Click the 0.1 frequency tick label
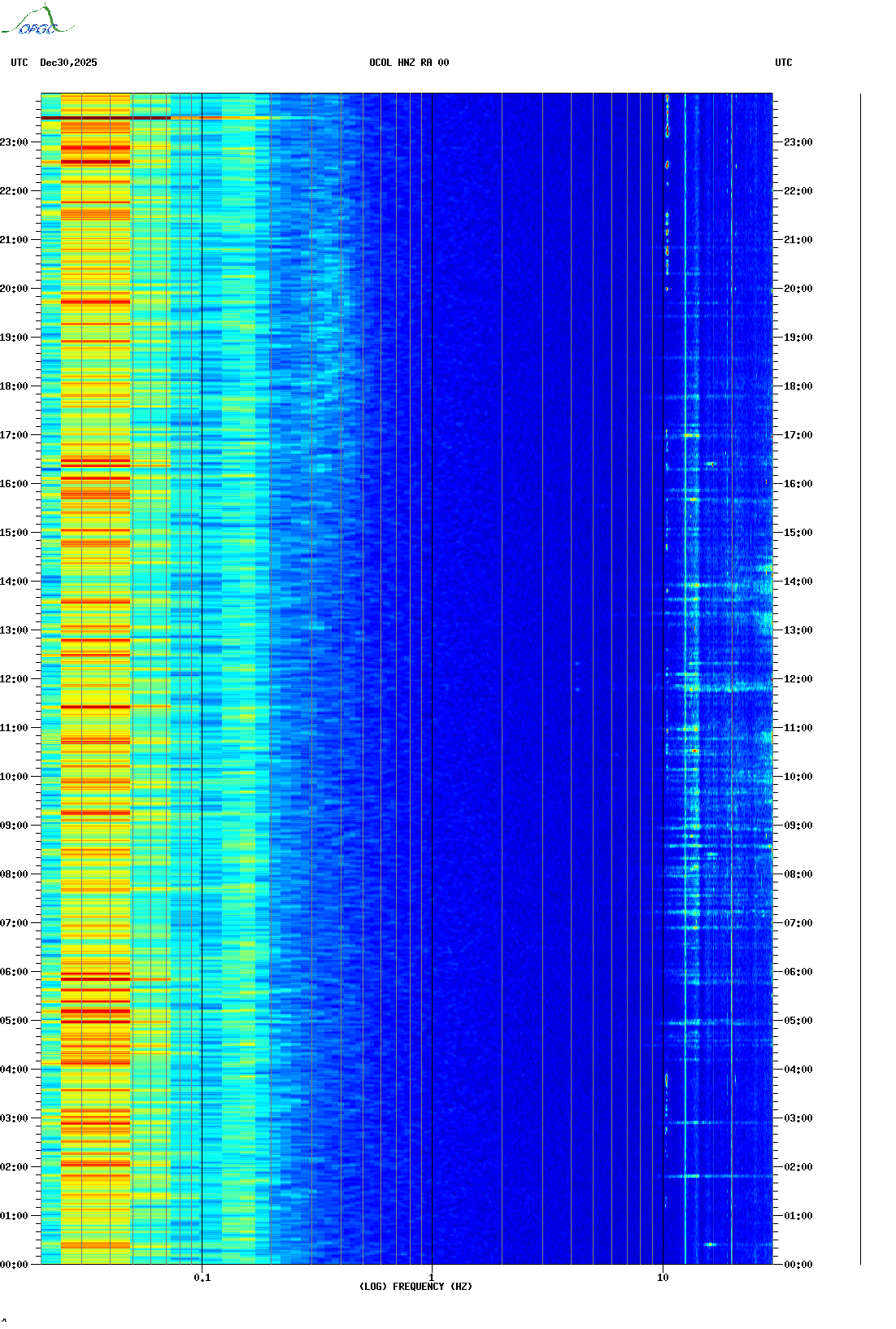The image size is (896, 1329). click(202, 1277)
